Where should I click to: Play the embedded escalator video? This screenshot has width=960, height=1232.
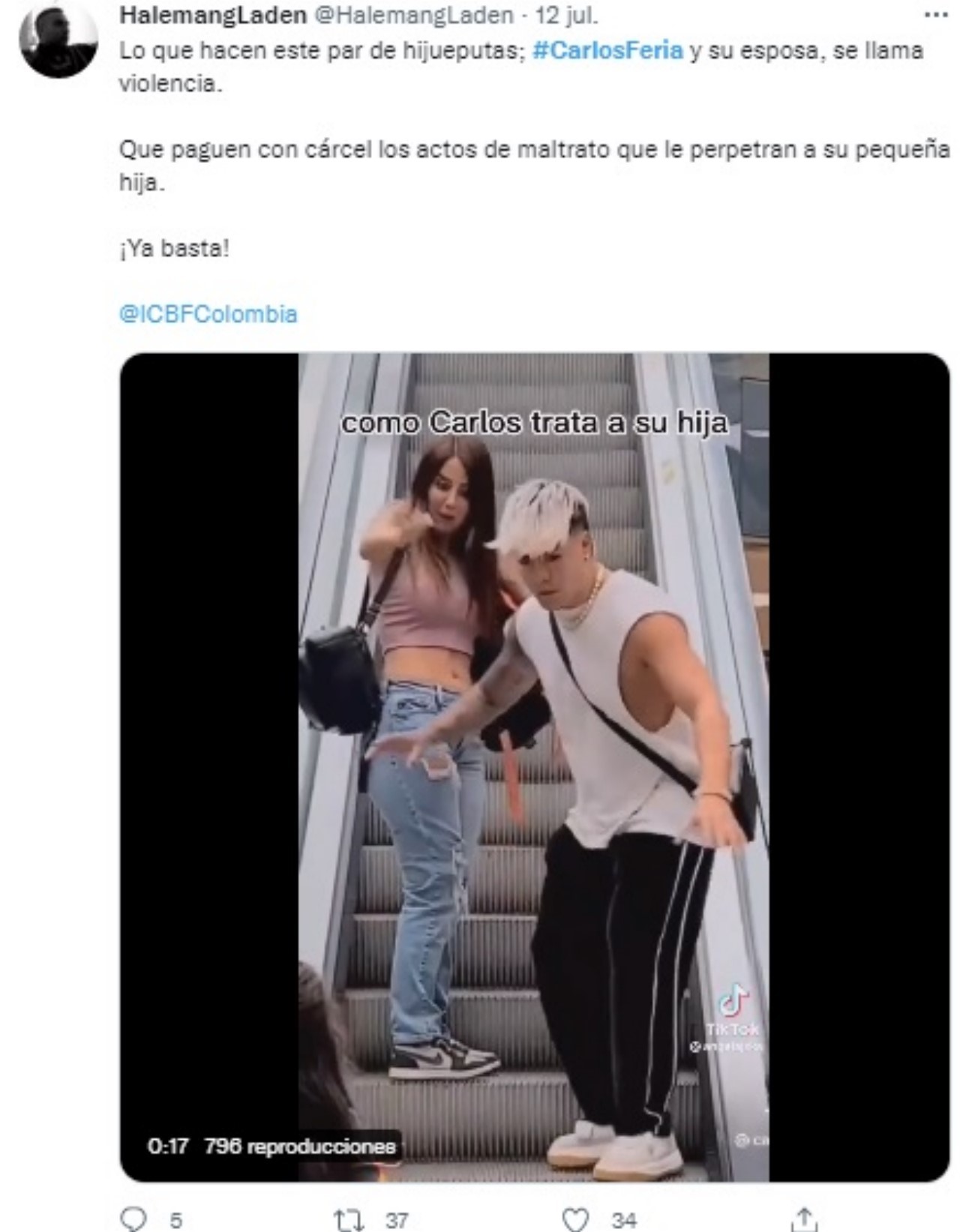[534, 767]
